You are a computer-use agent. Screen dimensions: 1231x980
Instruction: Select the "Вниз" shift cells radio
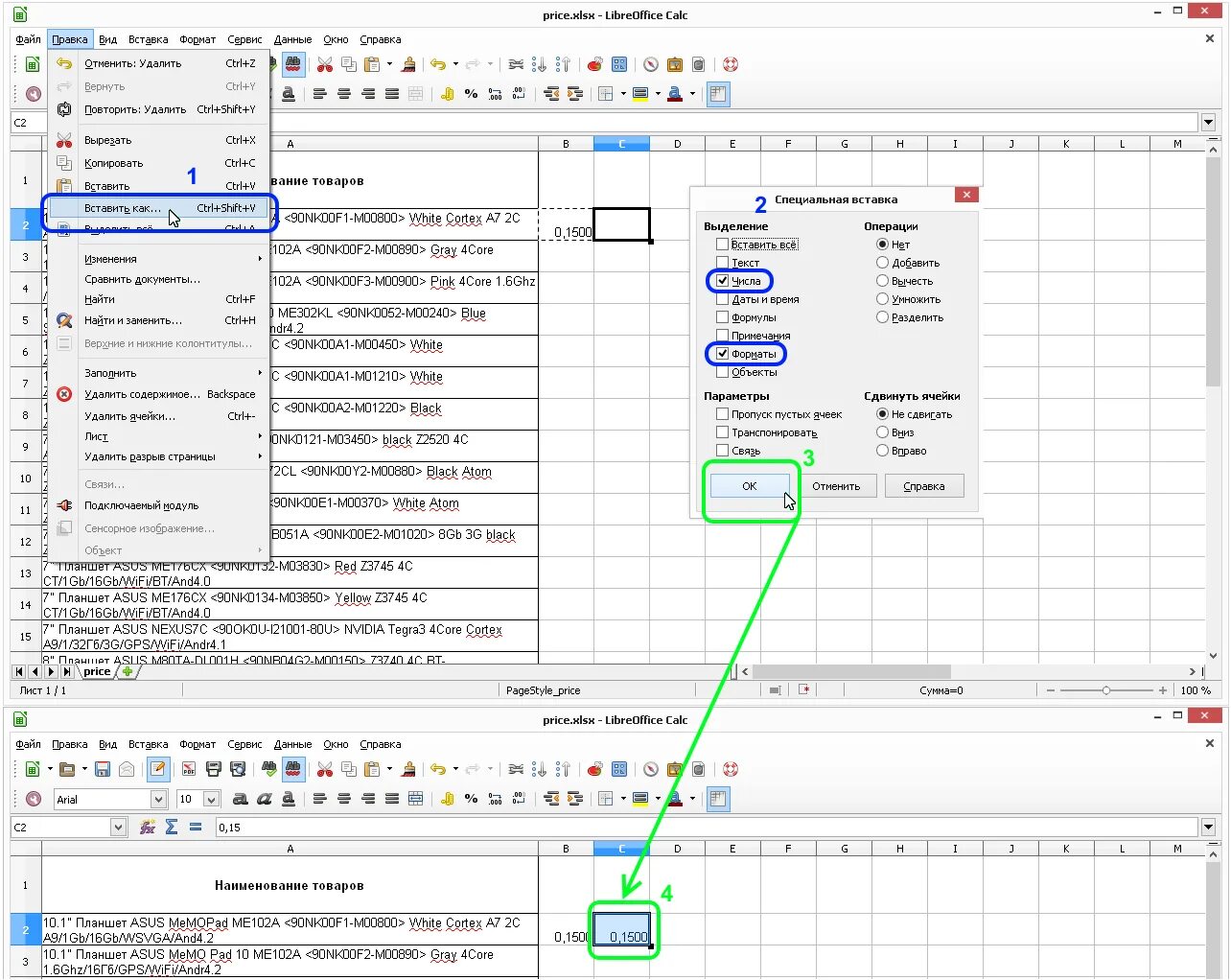coord(882,432)
